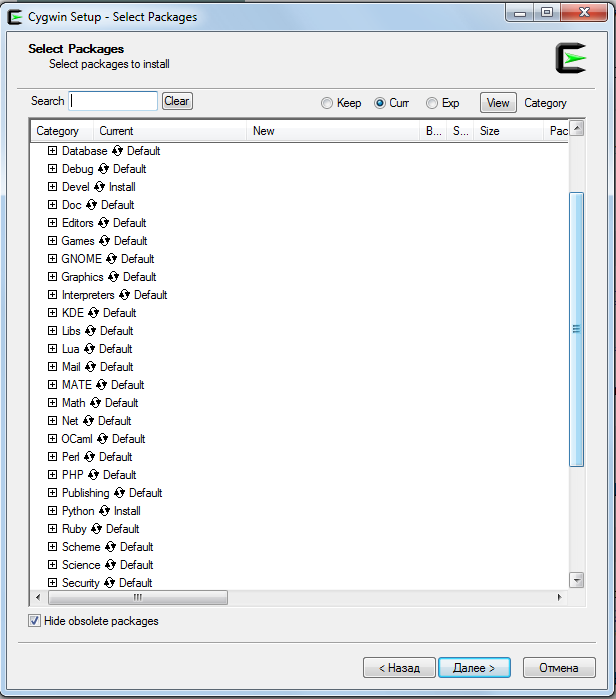The image size is (616, 699).
Task: Click the View button
Action: [498, 103]
